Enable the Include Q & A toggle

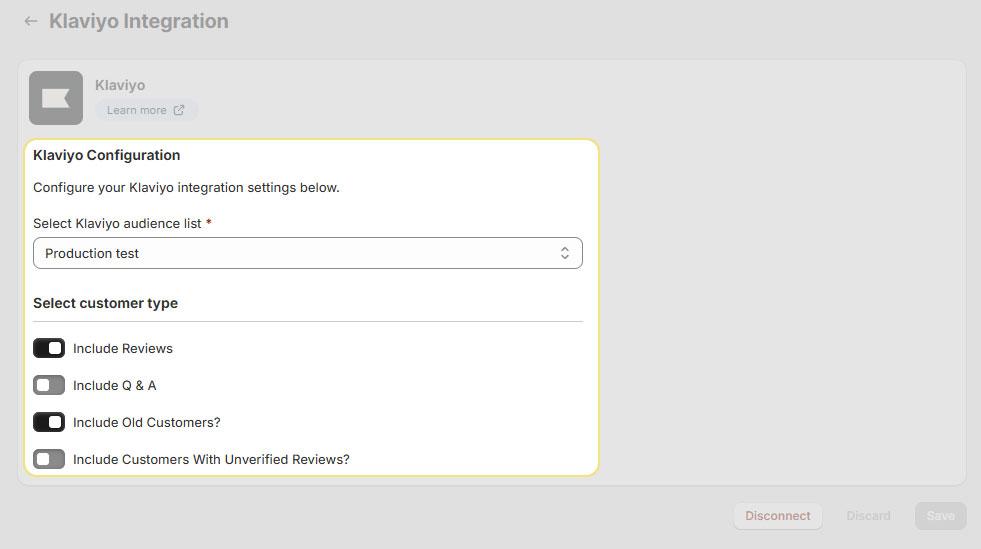click(x=49, y=385)
